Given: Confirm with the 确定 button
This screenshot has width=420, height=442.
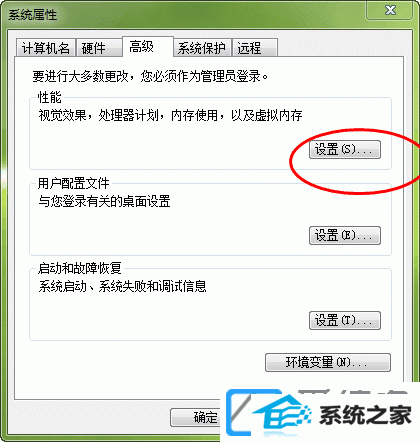Looking at the screenshot, I should click(195, 418).
